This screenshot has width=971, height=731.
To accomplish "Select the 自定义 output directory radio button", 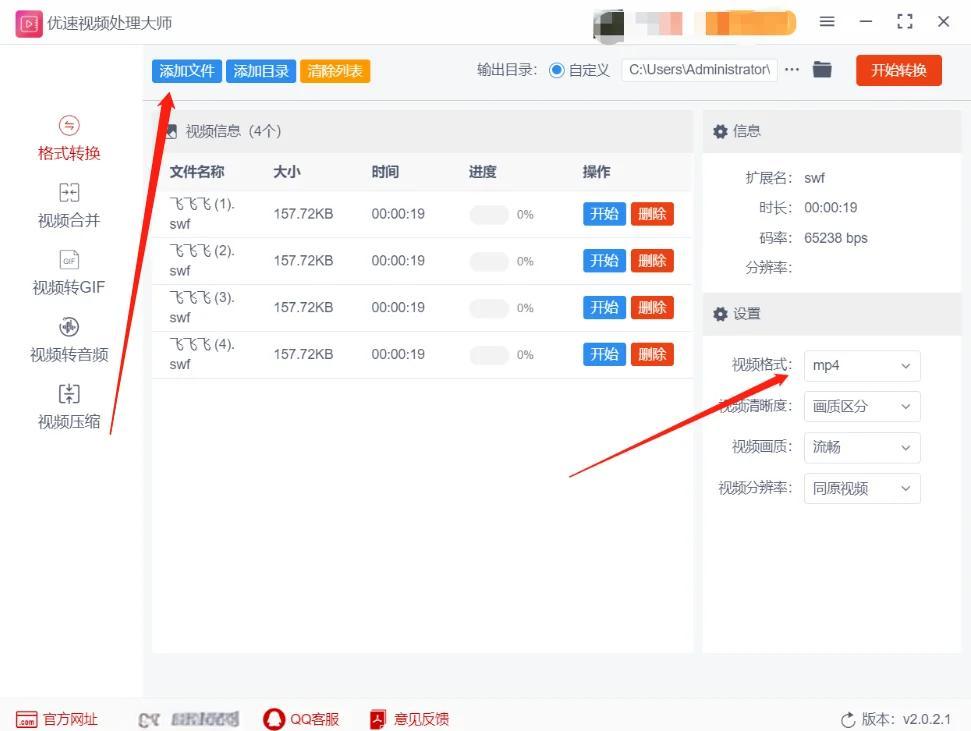I will point(557,70).
